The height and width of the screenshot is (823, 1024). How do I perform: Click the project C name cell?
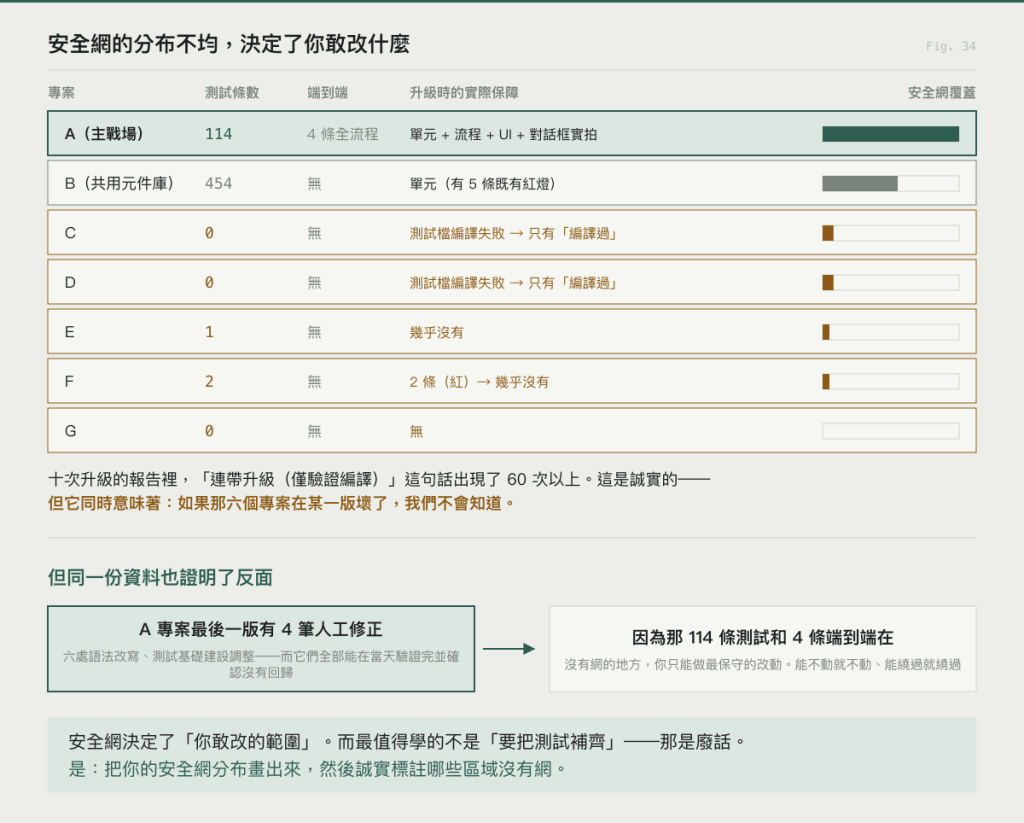click(70, 233)
